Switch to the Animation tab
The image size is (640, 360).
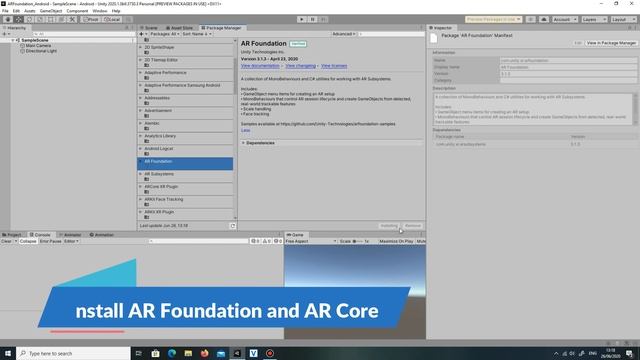pos(102,235)
